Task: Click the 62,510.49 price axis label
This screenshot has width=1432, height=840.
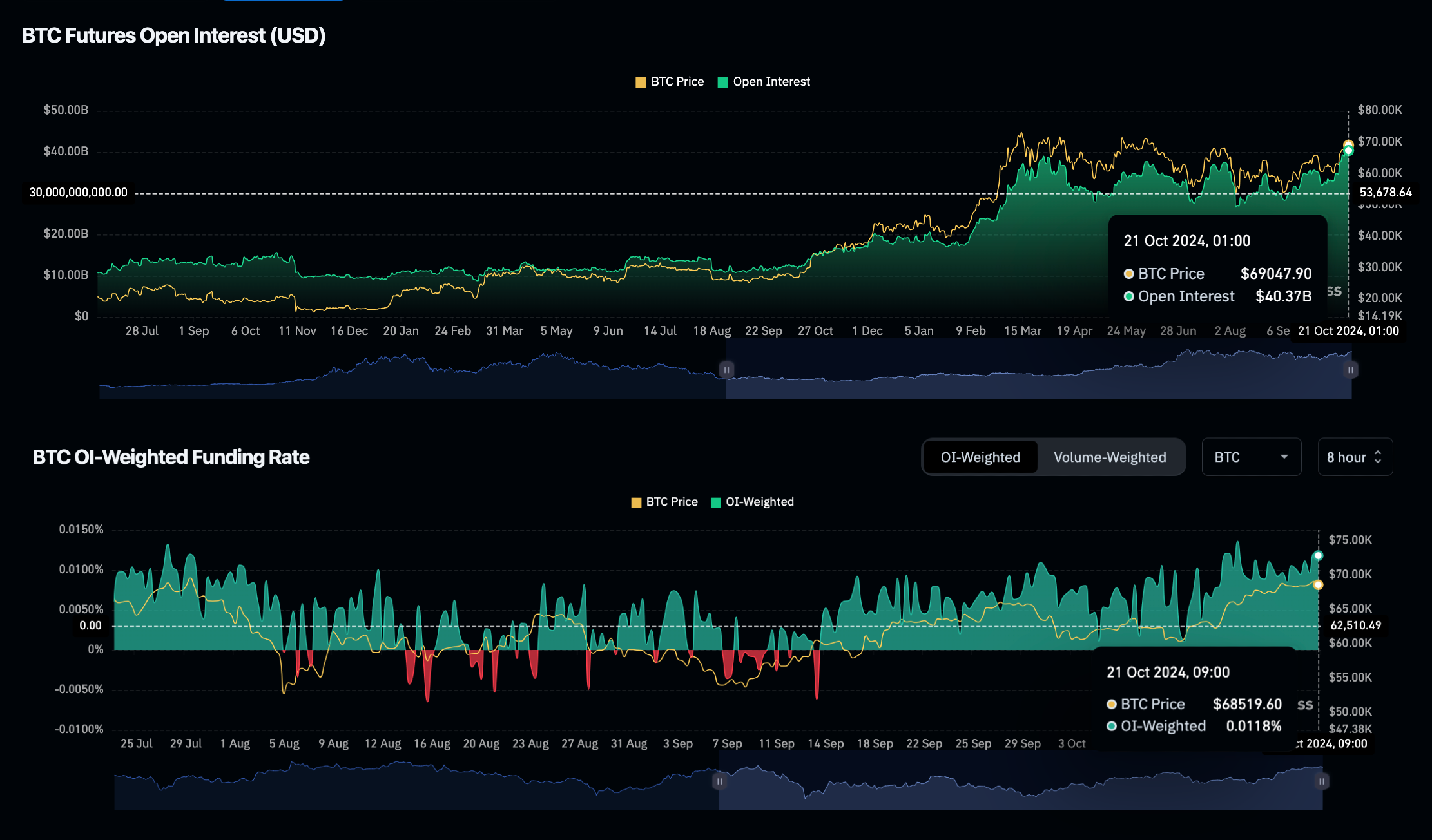Action: [x=1356, y=625]
